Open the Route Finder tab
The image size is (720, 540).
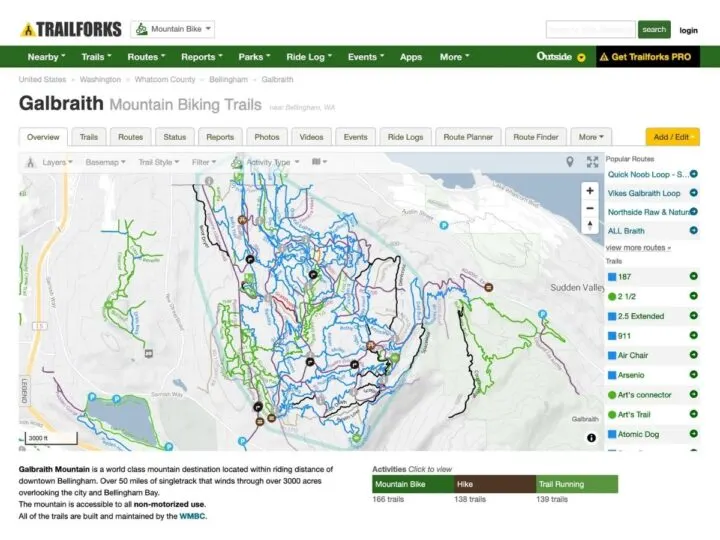pos(535,137)
